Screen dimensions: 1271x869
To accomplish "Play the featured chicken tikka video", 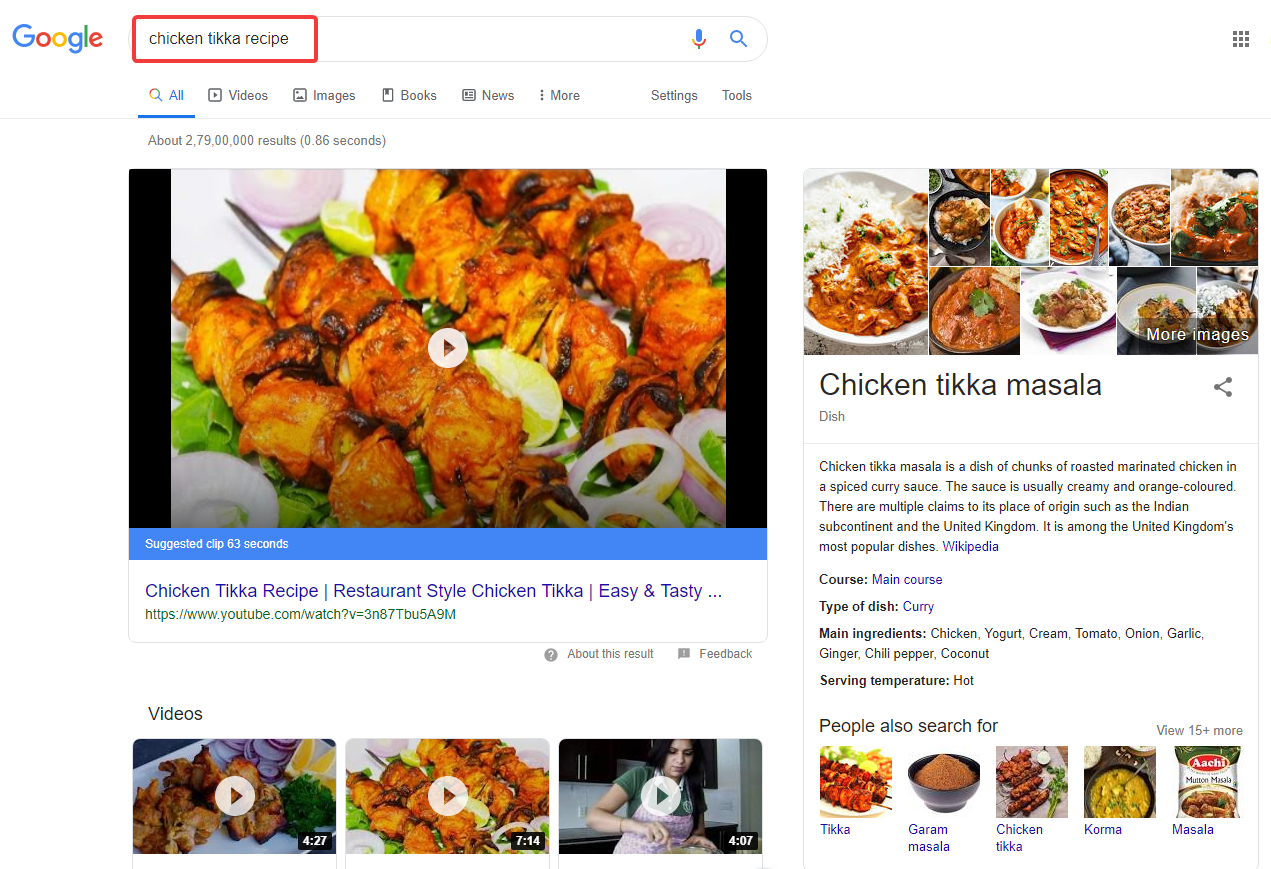I will tap(447, 348).
